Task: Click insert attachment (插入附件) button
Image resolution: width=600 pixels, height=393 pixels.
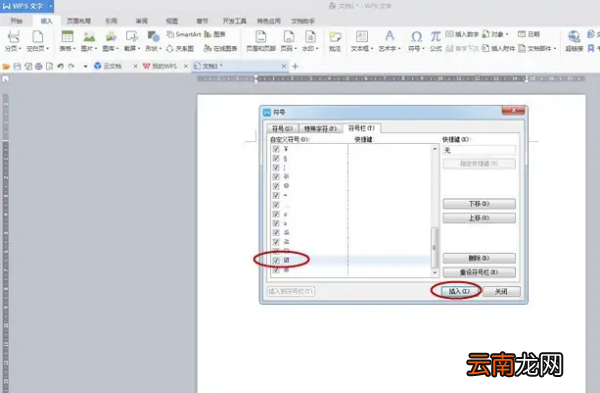Action: tap(498, 49)
